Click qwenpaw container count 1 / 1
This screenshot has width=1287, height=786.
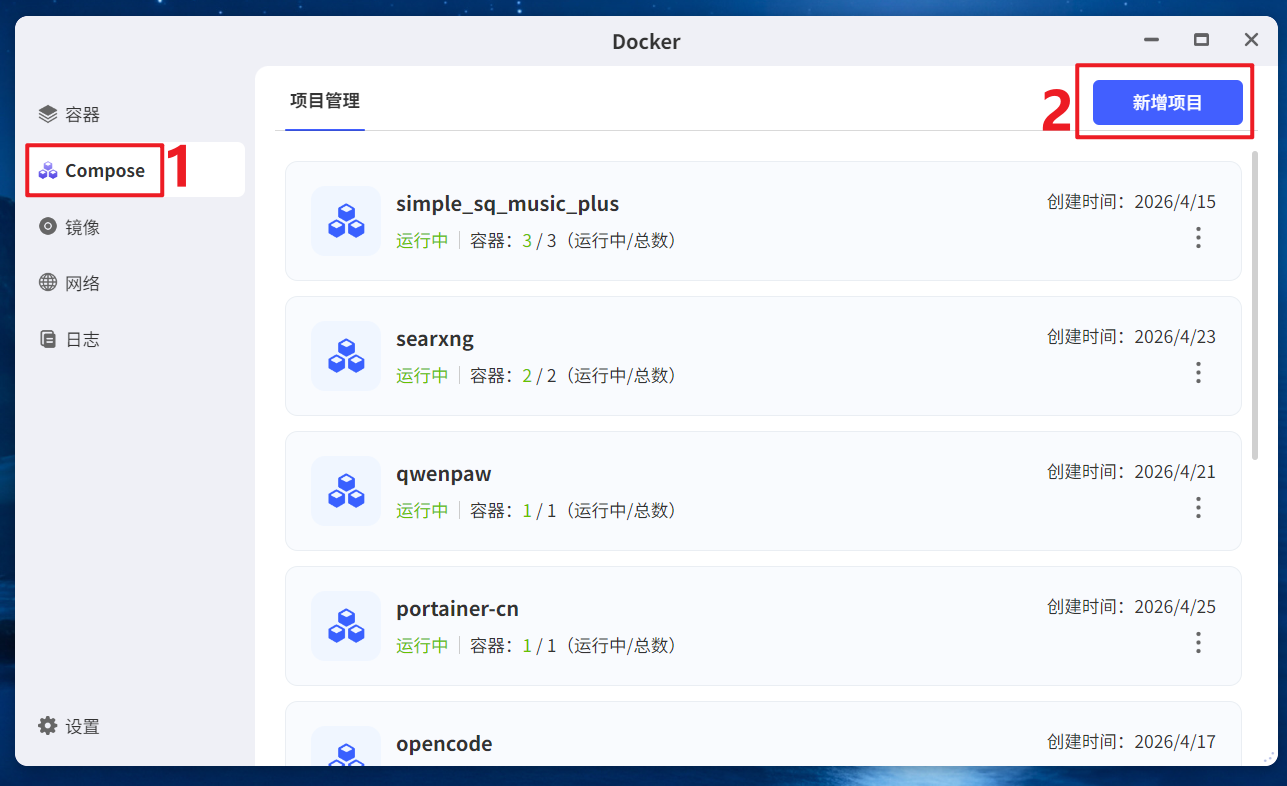coord(539,511)
